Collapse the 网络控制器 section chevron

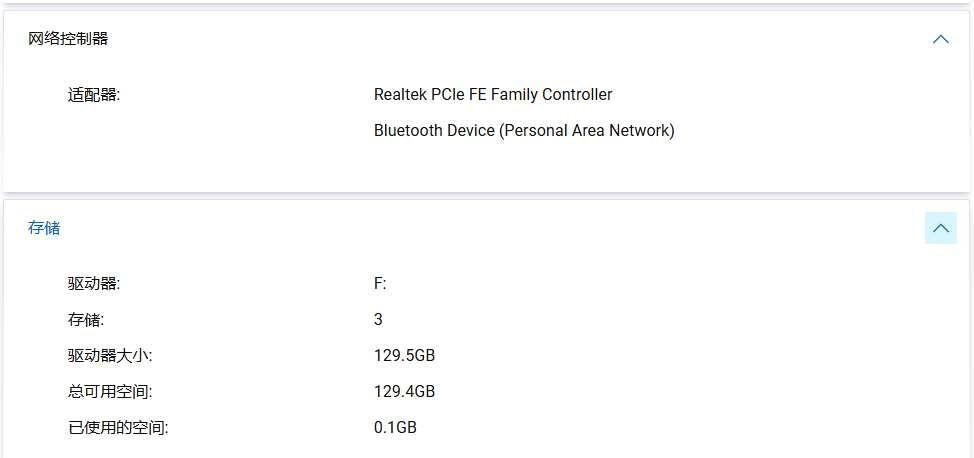(x=940, y=39)
